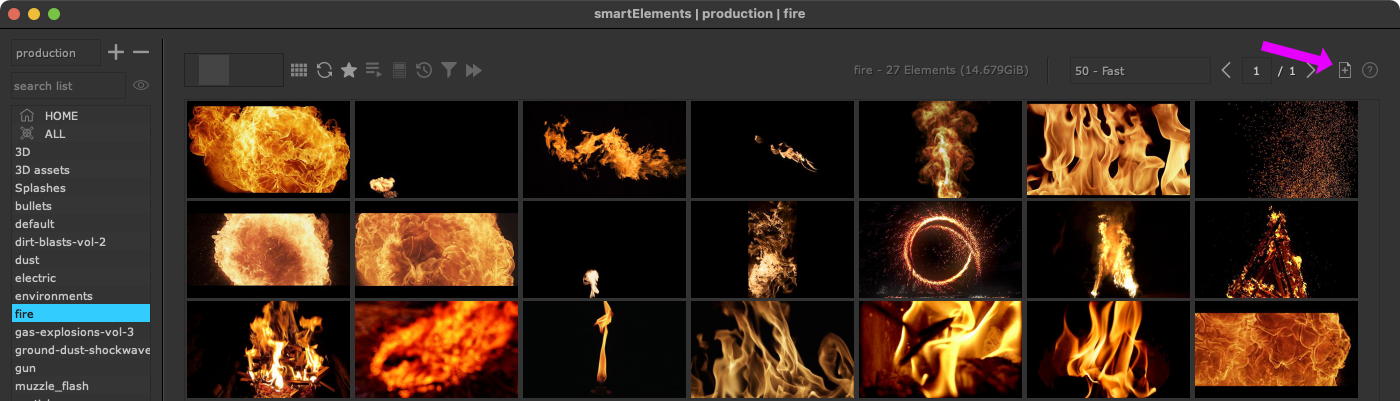Click the add new element page icon
Viewport: 1400px width, 401px height.
1345,70
